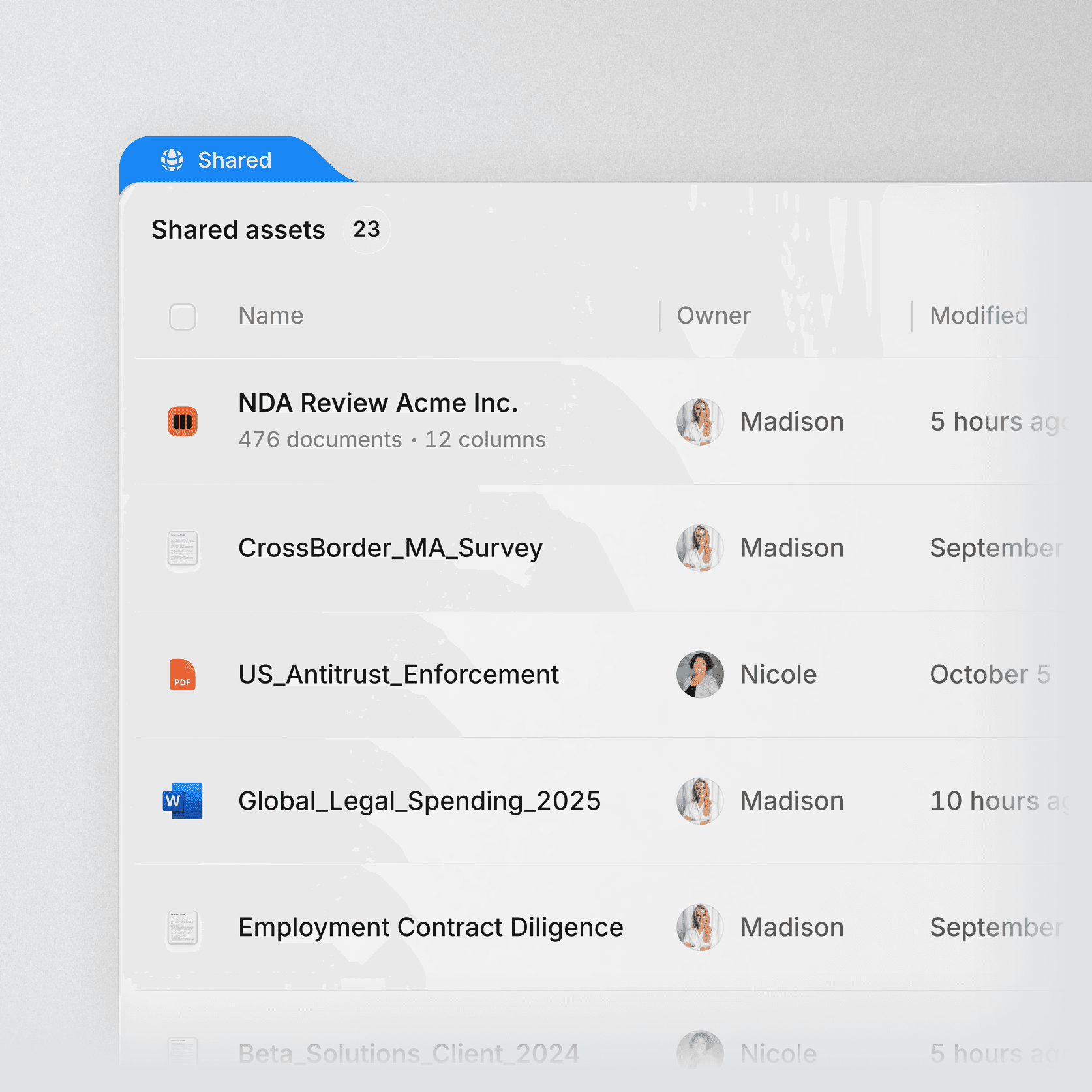The image size is (1092, 1092).
Task: Click 'Shared assets' heading
Action: tap(238, 230)
